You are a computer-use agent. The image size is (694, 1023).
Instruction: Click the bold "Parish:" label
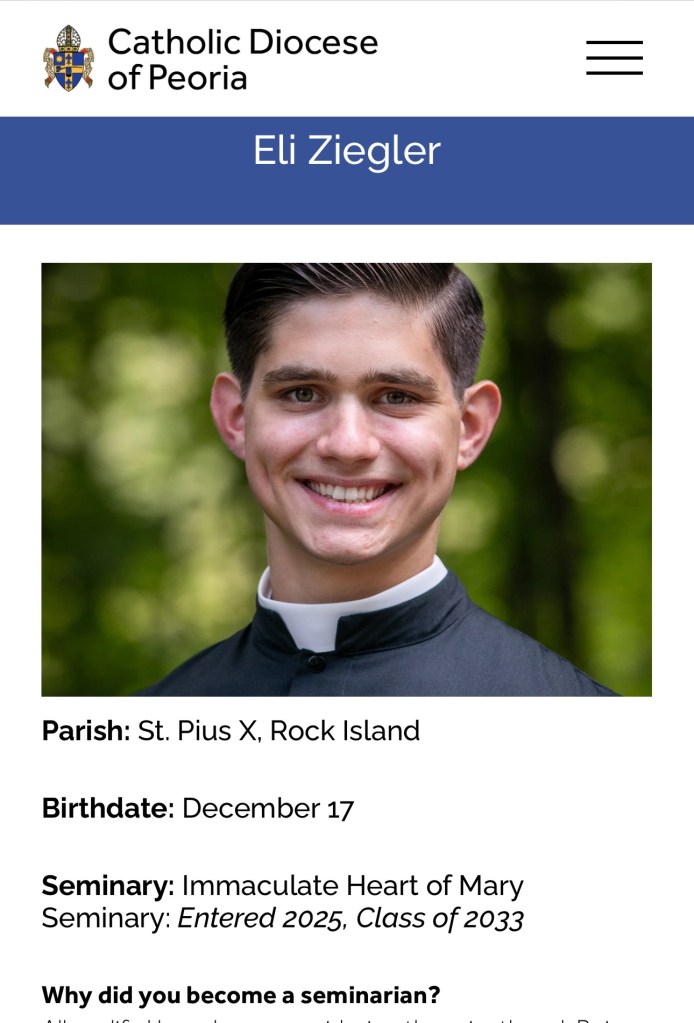coord(86,731)
